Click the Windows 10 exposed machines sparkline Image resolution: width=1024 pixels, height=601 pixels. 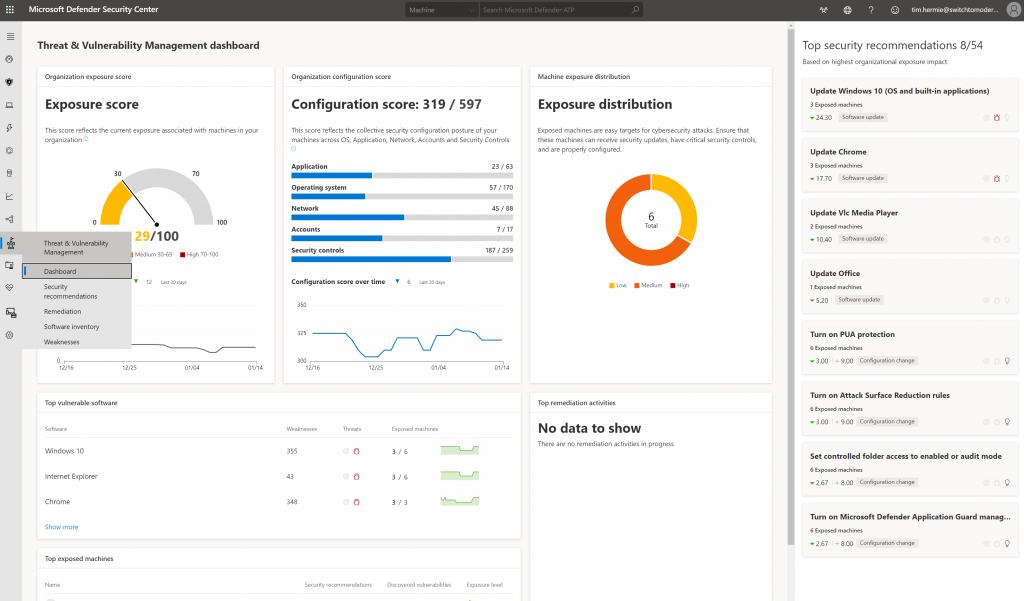[460, 450]
